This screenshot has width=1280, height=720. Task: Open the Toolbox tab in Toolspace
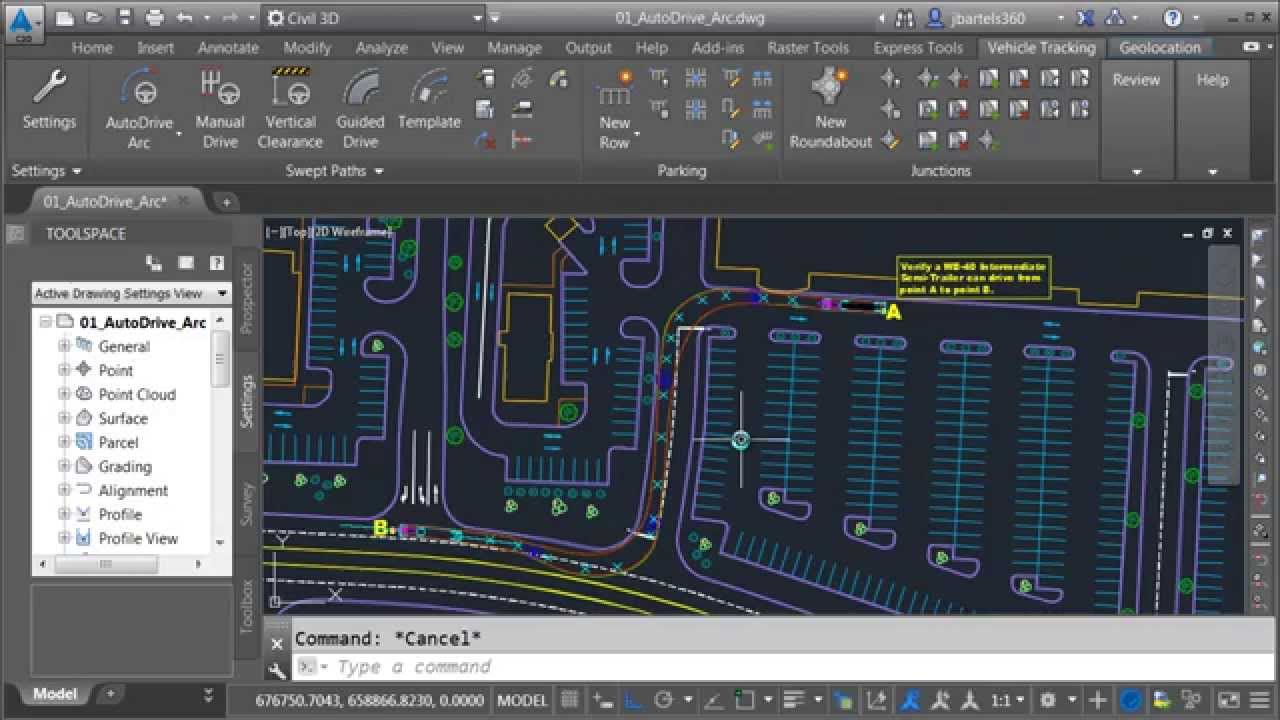pyautogui.click(x=247, y=606)
